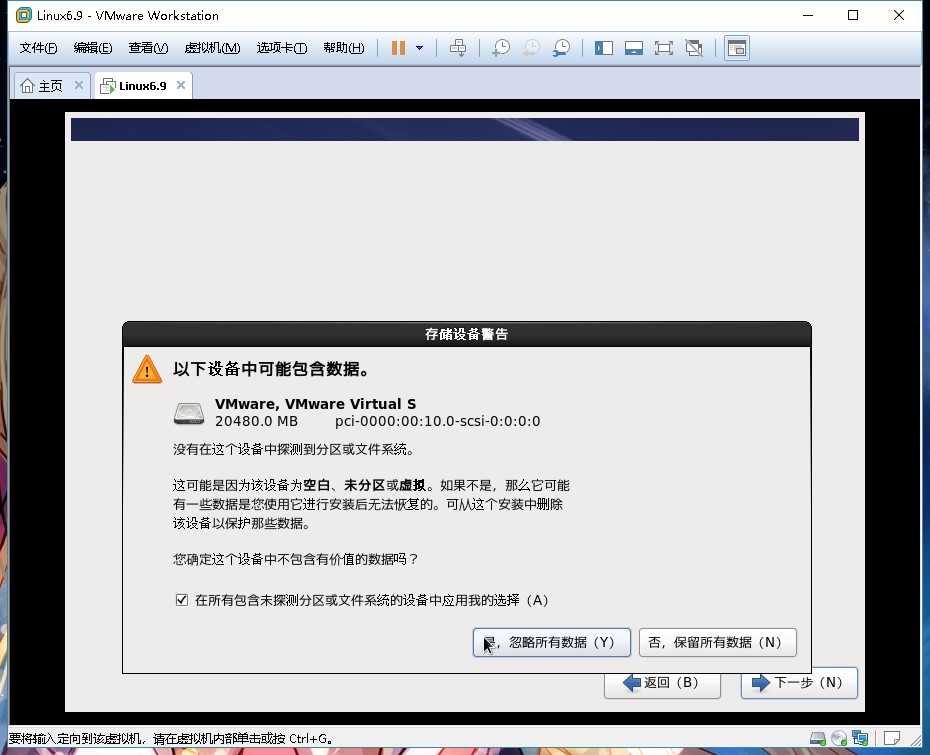Click the pci-0000:00:10.0-scsi-0:0:0:0 device path

click(x=438, y=421)
